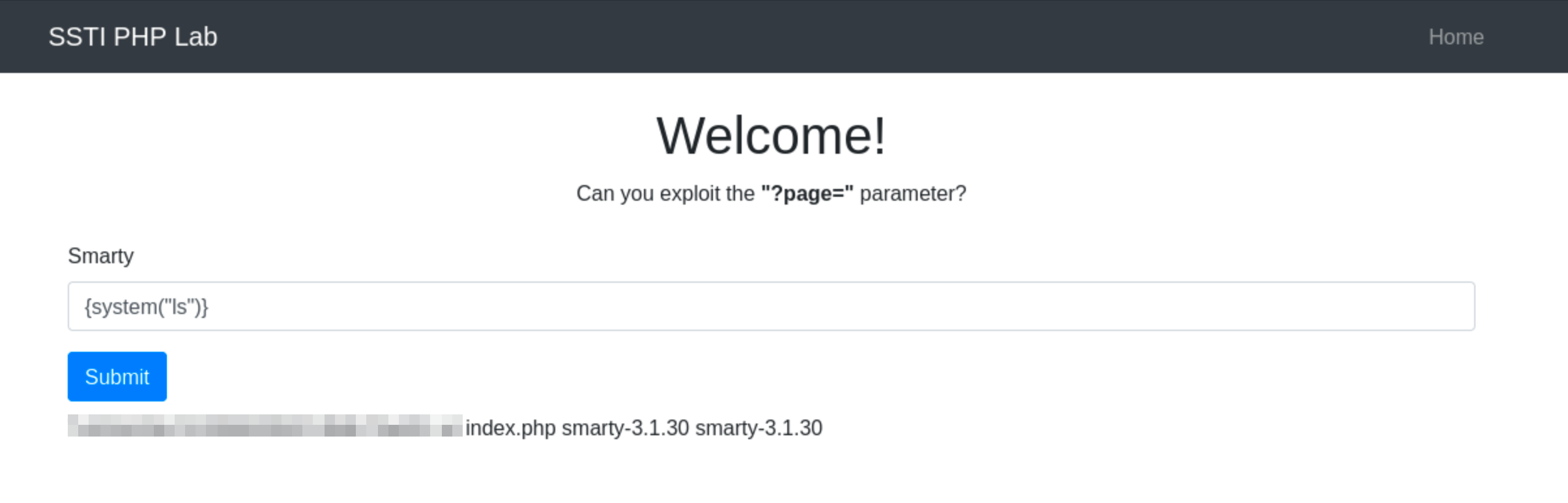Image resolution: width=1568 pixels, height=503 pixels.
Task: Click the word "you" in the subtitle
Action: click(x=636, y=194)
